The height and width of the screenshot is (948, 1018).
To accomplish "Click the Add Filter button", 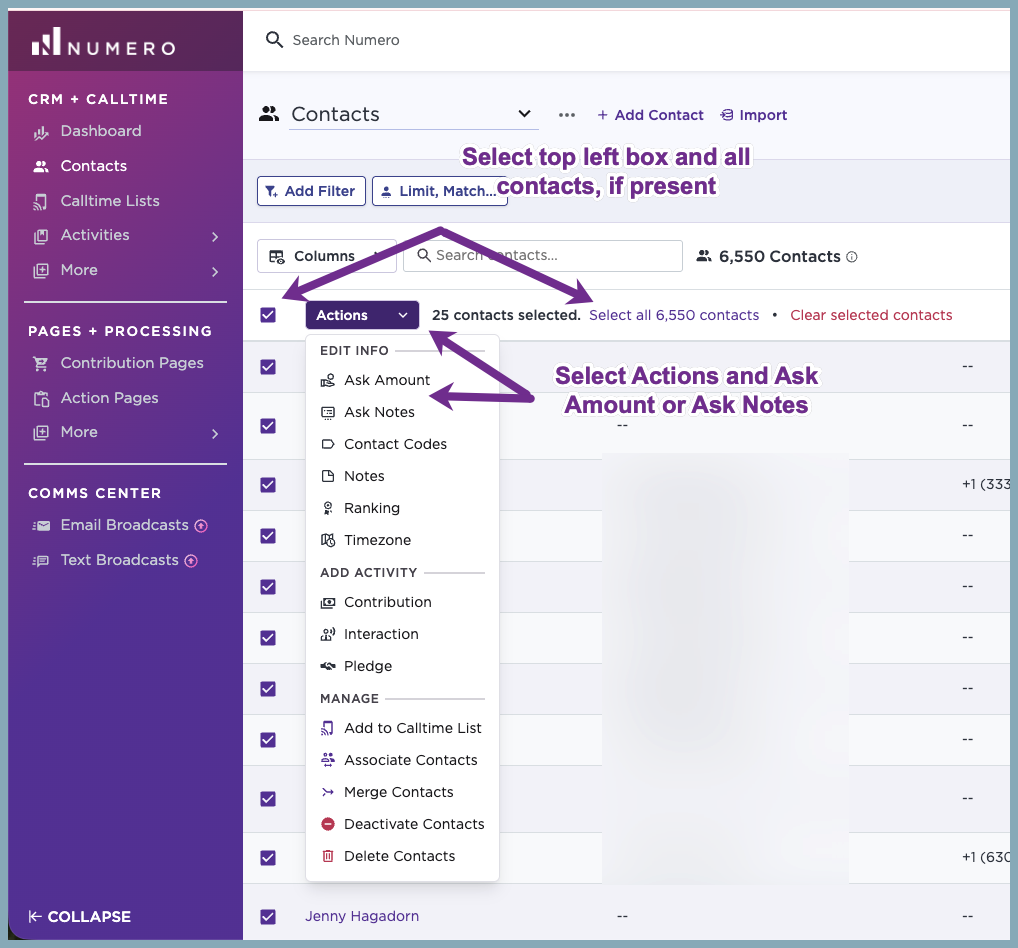I will 311,192.
